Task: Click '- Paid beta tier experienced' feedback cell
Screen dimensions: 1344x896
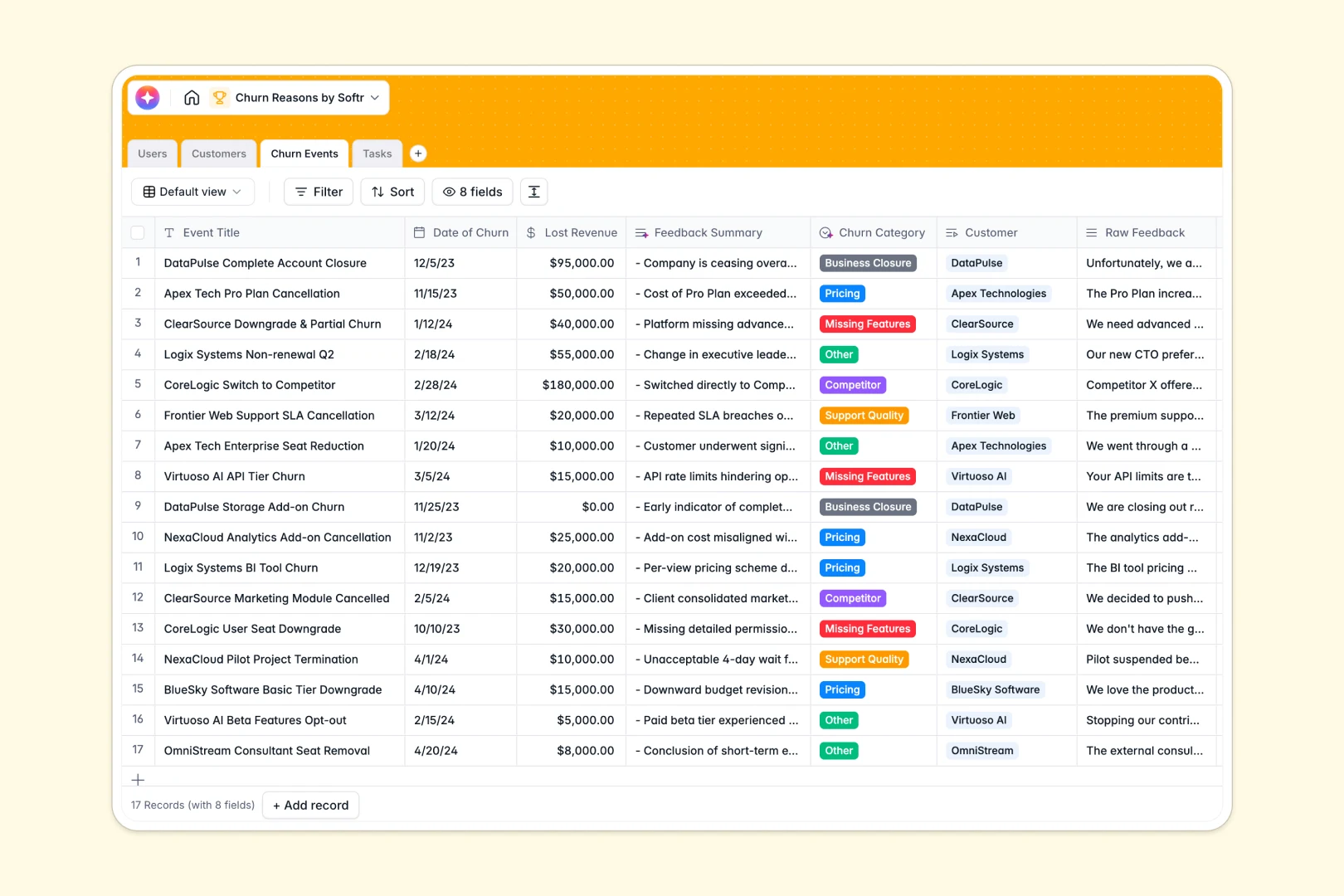Action: (718, 720)
